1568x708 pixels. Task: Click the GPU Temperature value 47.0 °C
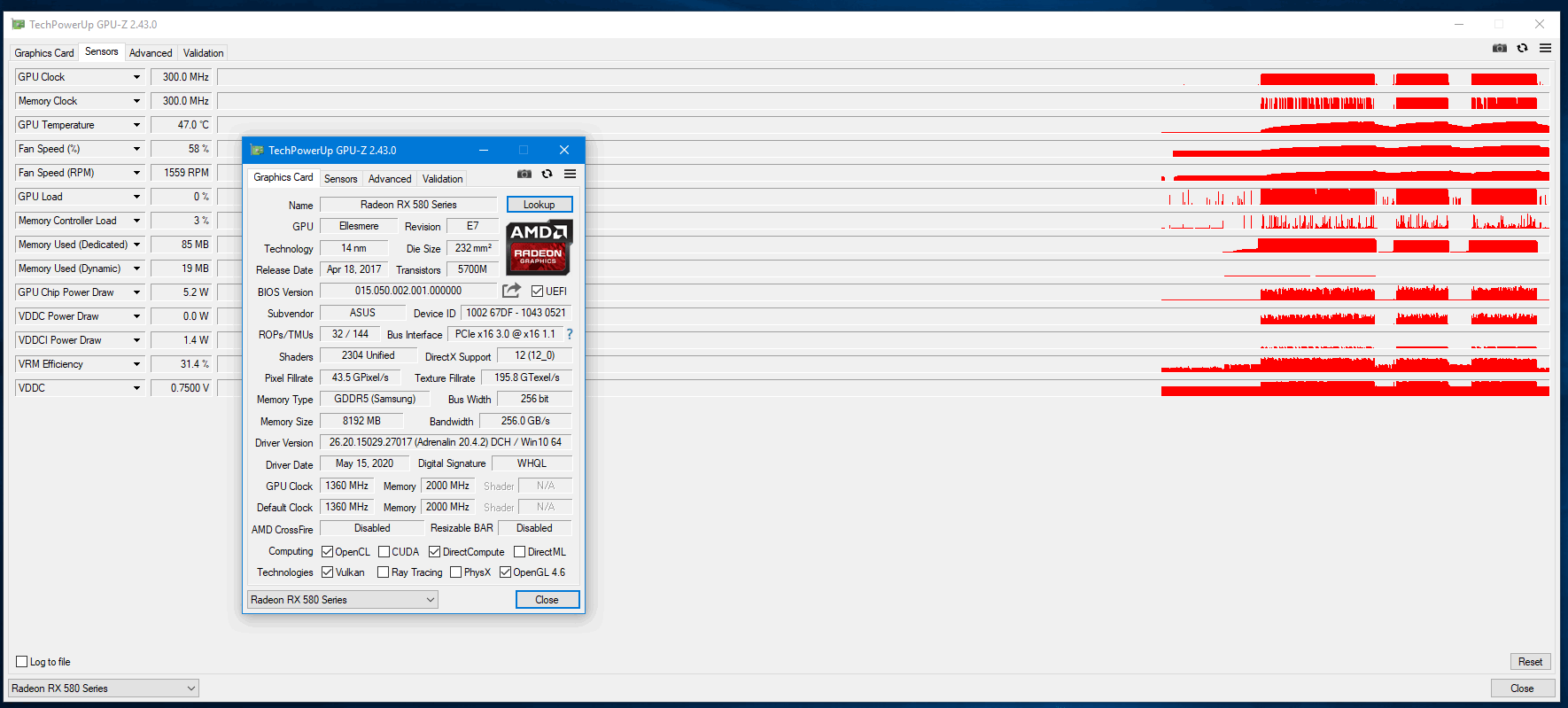(x=182, y=125)
